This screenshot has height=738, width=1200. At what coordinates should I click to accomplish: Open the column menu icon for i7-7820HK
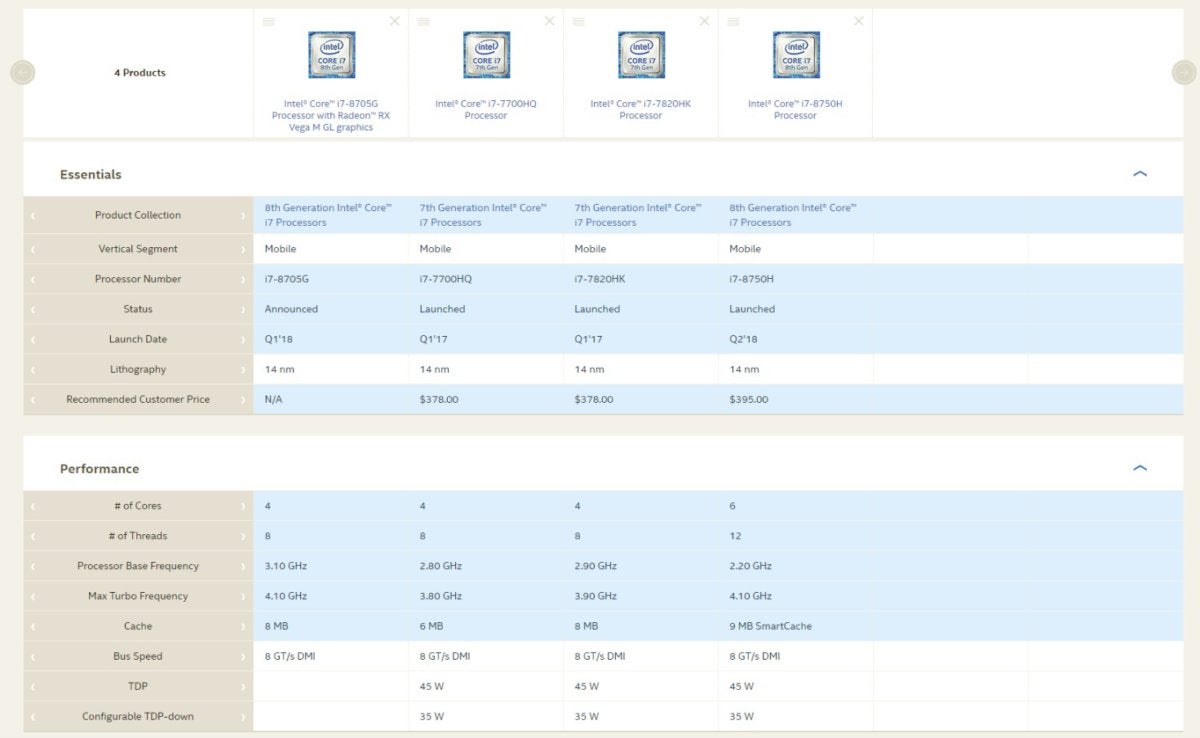[x=579, y=21]
